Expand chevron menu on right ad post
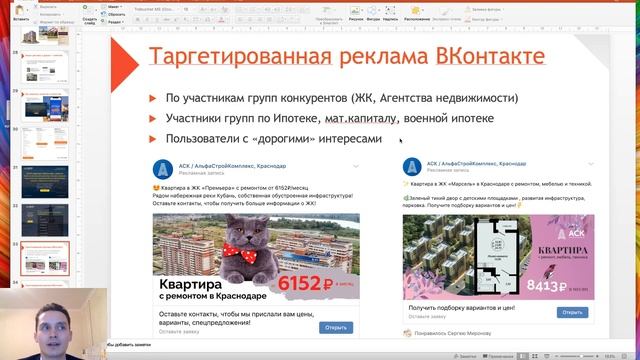This screenshot has width=640, height=360. click(x=591, y=164)
